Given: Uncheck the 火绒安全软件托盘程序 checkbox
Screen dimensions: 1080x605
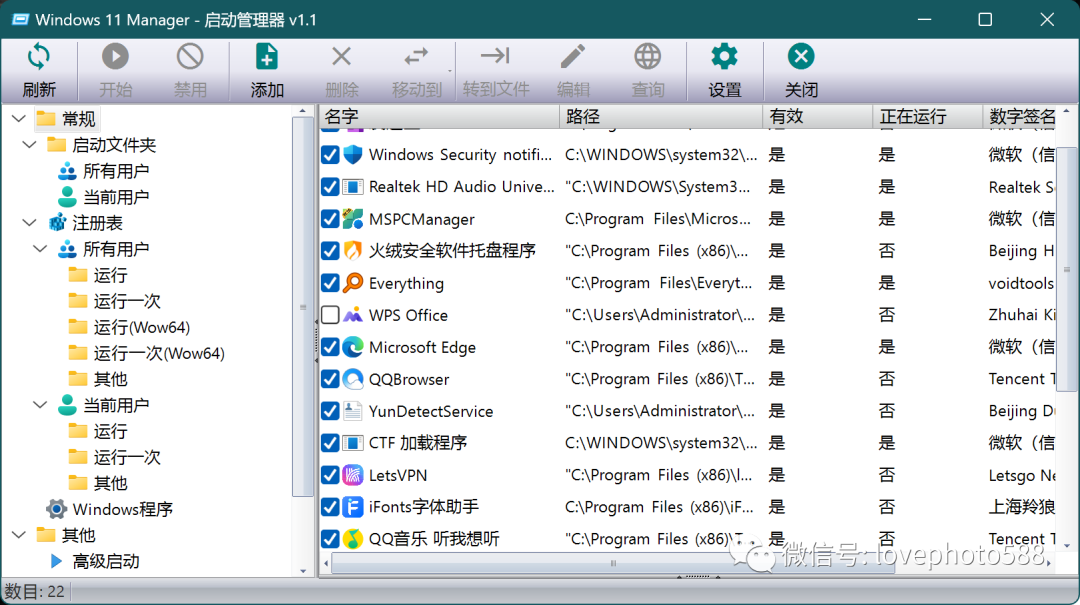Looking at the screenshot, I should tap(330, 251).
